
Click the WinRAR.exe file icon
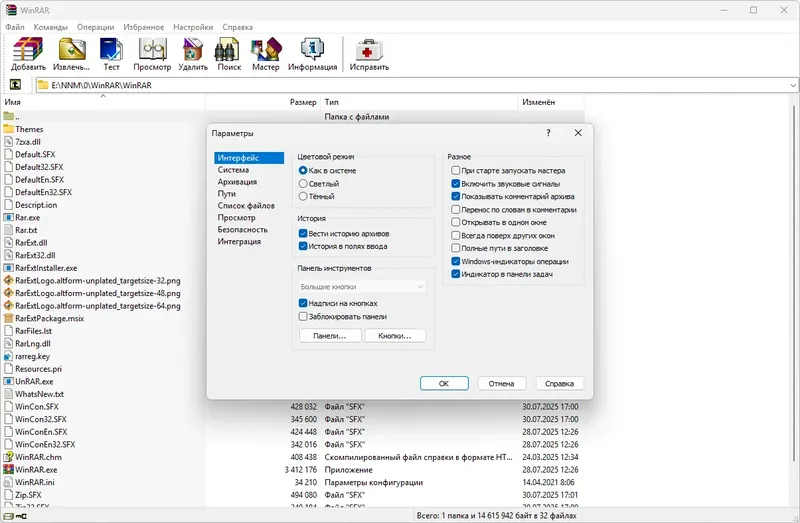pyautogui.click(x=8, y=469)
